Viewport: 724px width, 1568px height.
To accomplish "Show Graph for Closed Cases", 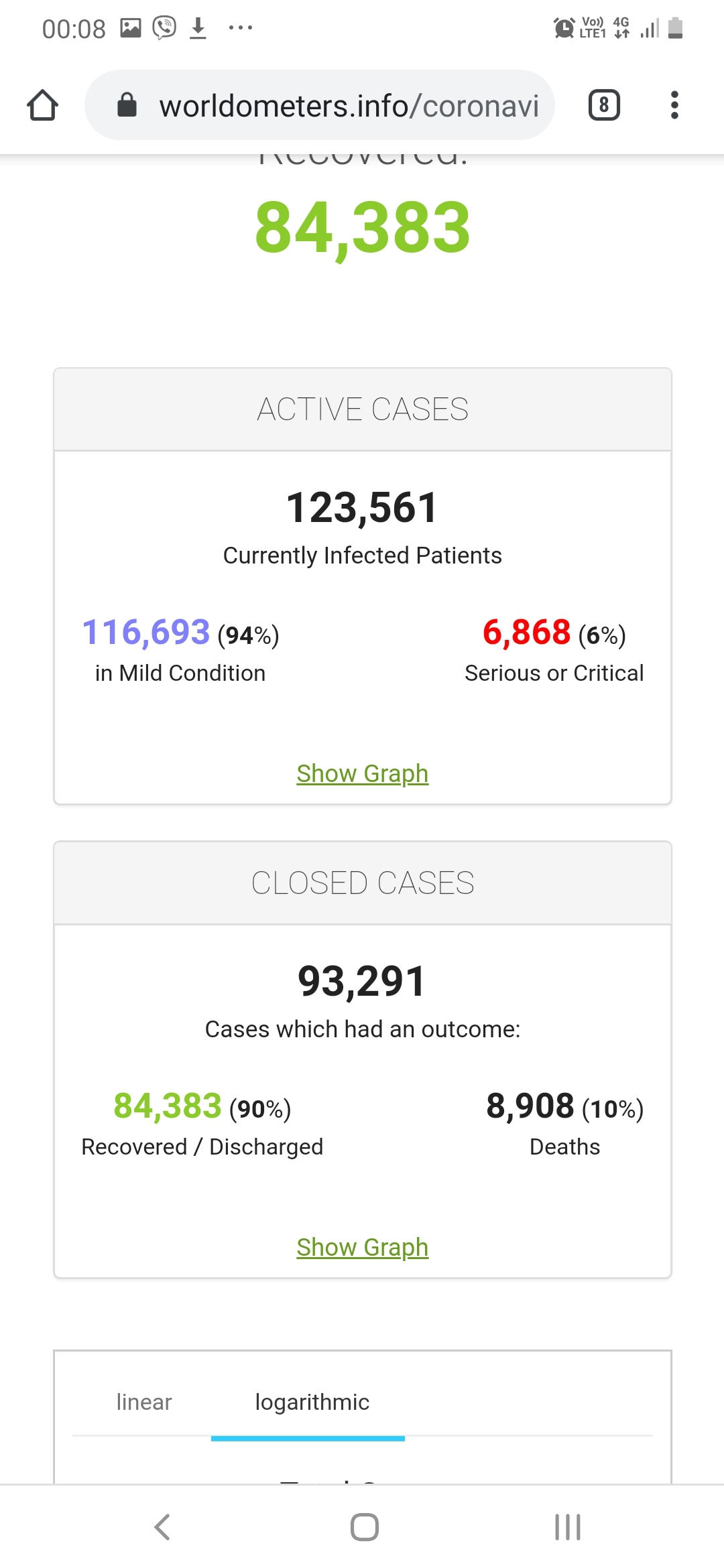I will pos(362,1247).
